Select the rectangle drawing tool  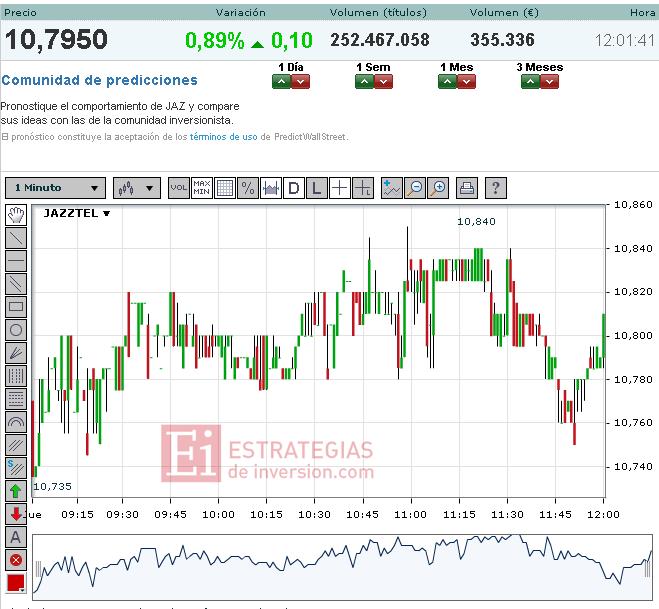(x=16, y=306)
